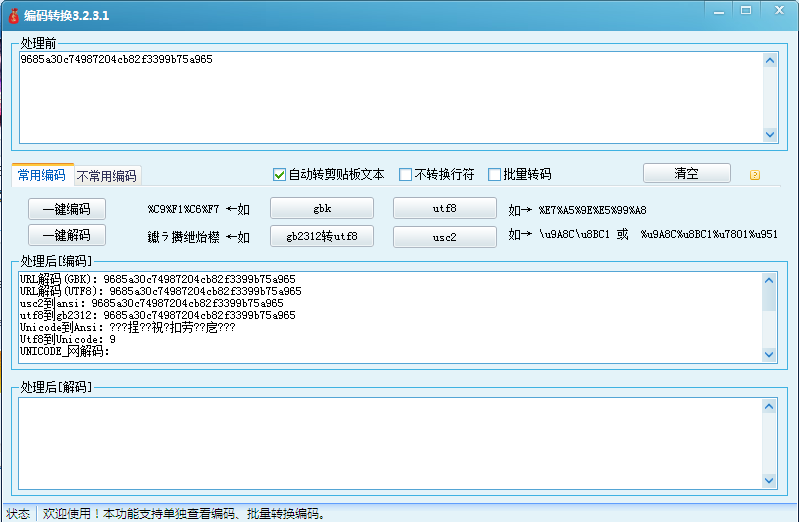
Task: Click status bar welcome message
Action: (x=183, y=513)
